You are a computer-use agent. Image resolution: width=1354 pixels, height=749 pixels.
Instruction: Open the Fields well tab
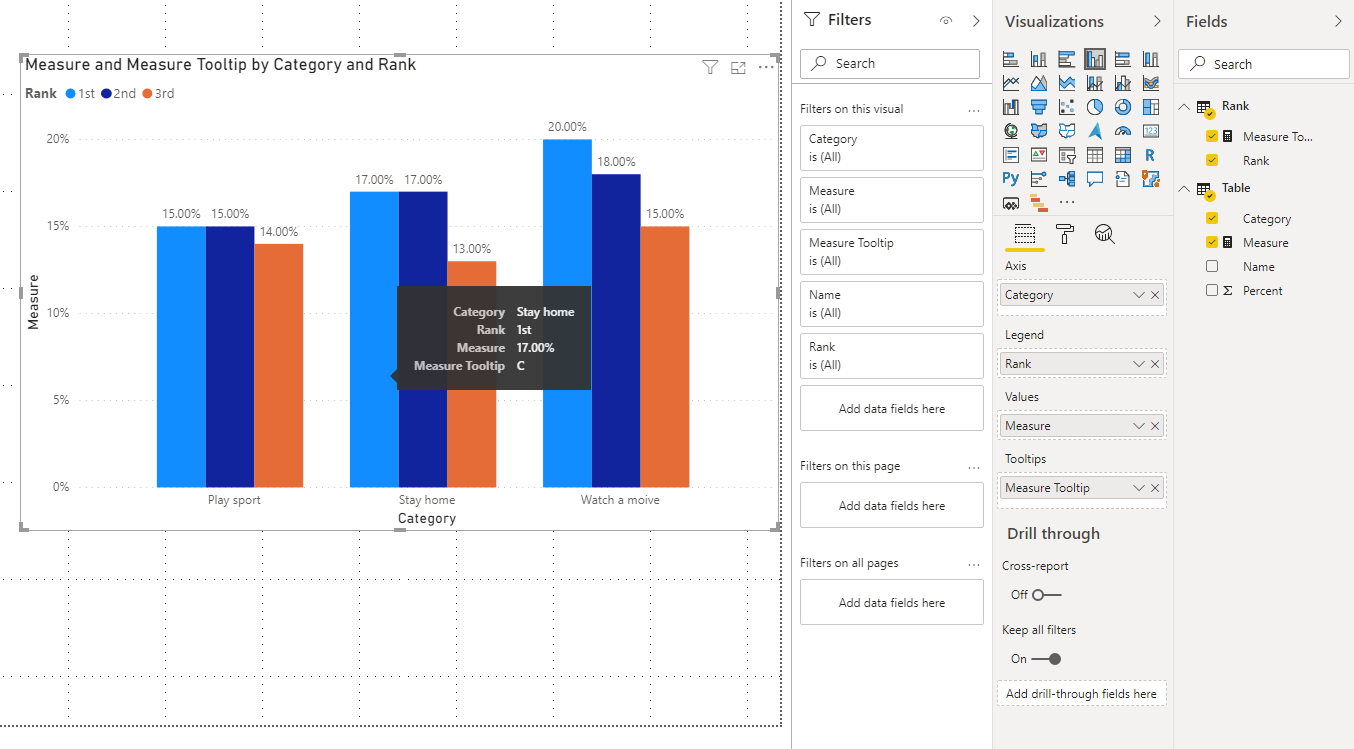tap(1024, 234)
